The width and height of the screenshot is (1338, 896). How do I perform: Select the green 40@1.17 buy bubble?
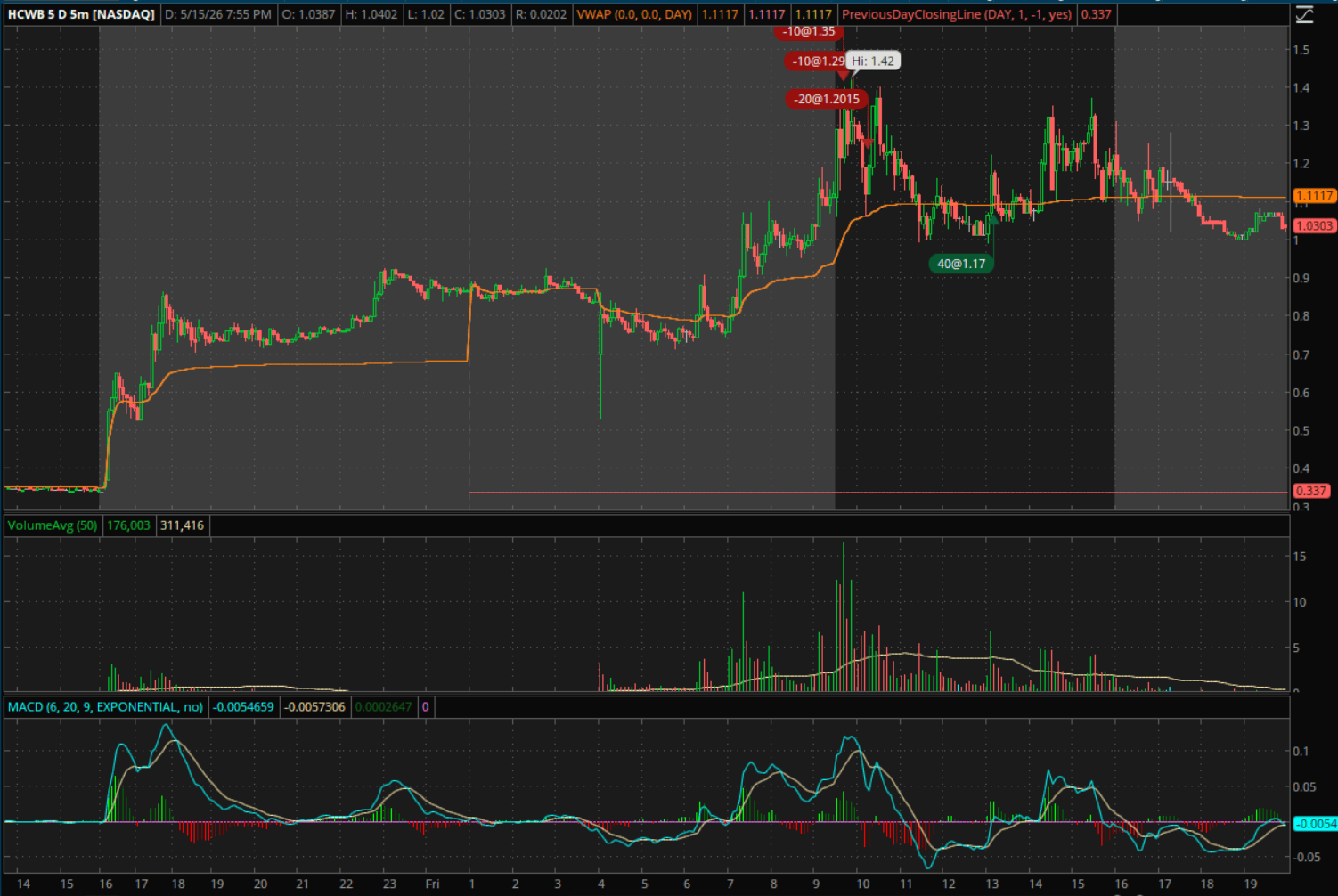tap(961, 264)
